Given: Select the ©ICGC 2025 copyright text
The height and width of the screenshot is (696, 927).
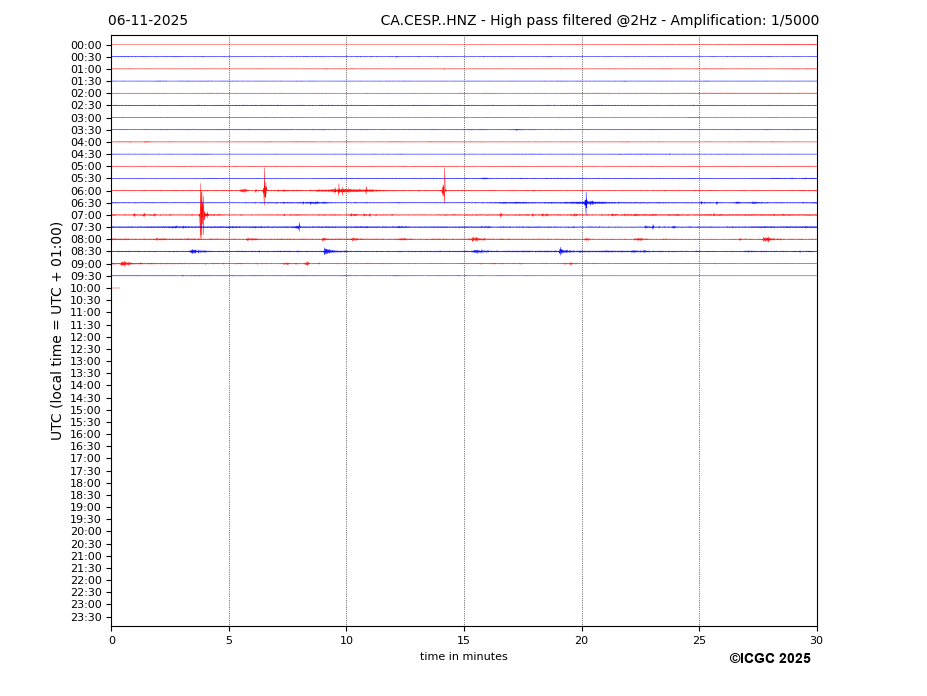Looking at the screenshot, I should (x=769, y=659).
